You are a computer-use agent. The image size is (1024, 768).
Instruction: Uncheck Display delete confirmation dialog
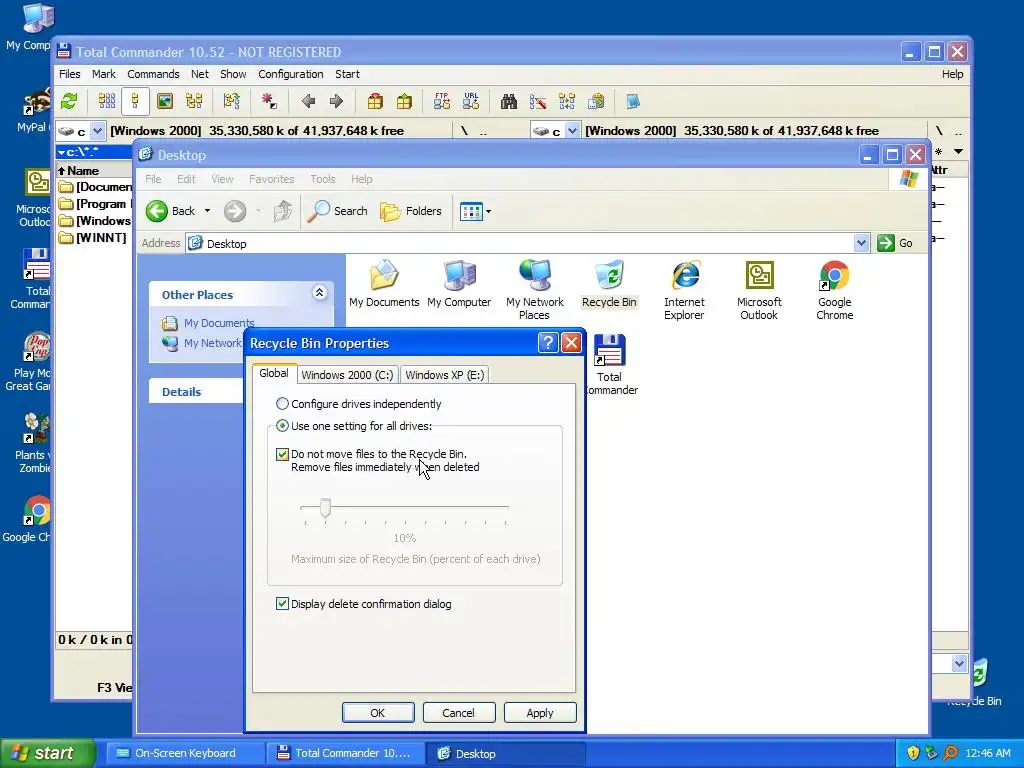point(282,604)
